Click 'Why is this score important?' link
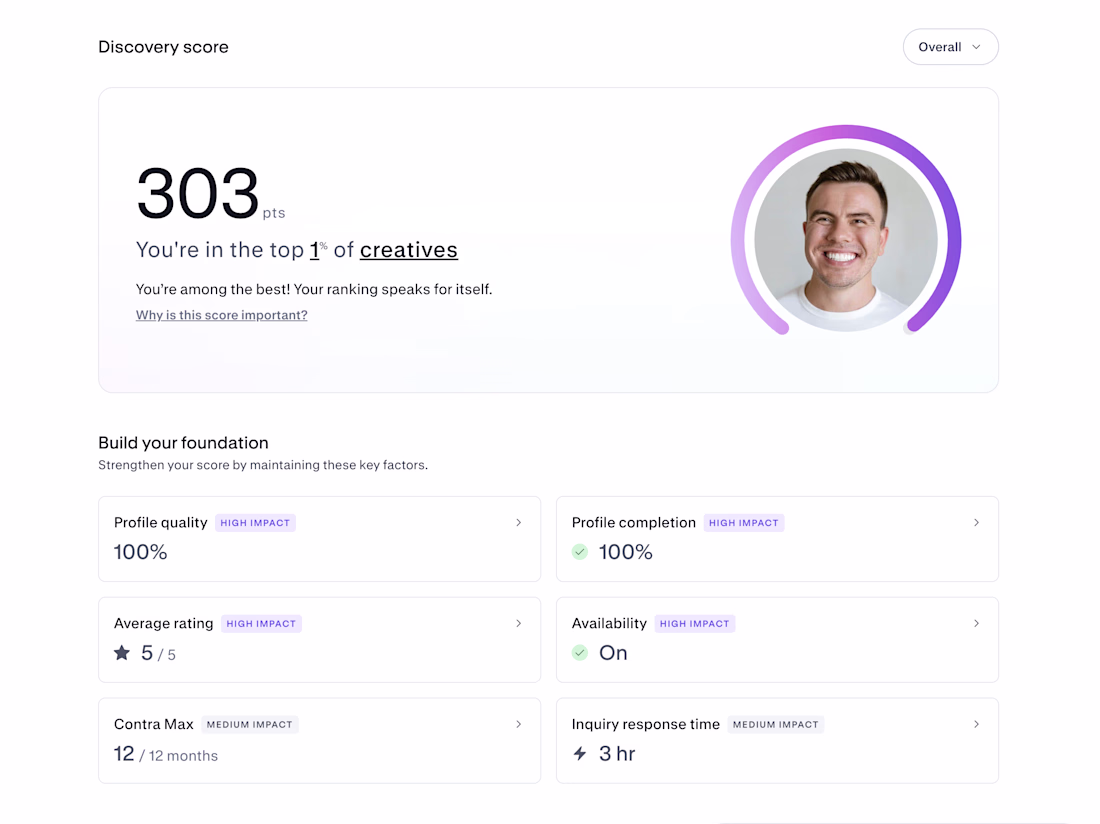1100x824 pixels. (x=222, y=315)
